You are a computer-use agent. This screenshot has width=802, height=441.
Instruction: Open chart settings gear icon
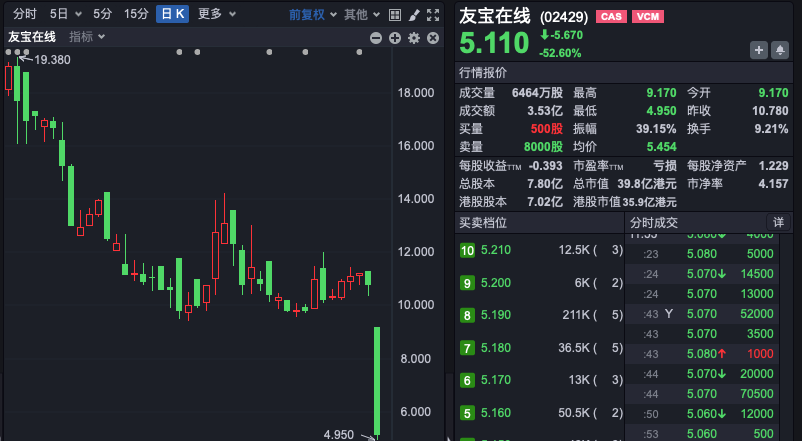[414, 38]
